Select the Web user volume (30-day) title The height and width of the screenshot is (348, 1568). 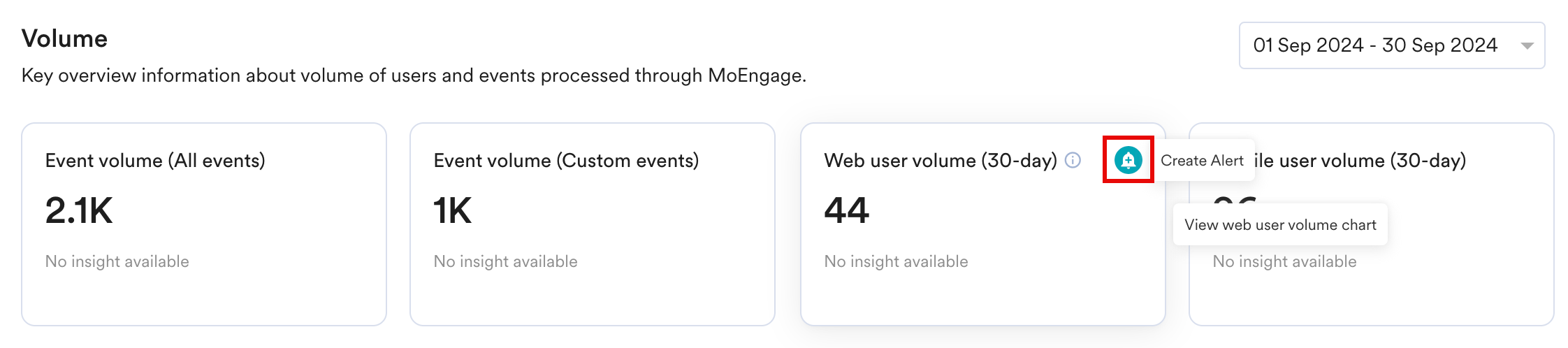(941, 161)
